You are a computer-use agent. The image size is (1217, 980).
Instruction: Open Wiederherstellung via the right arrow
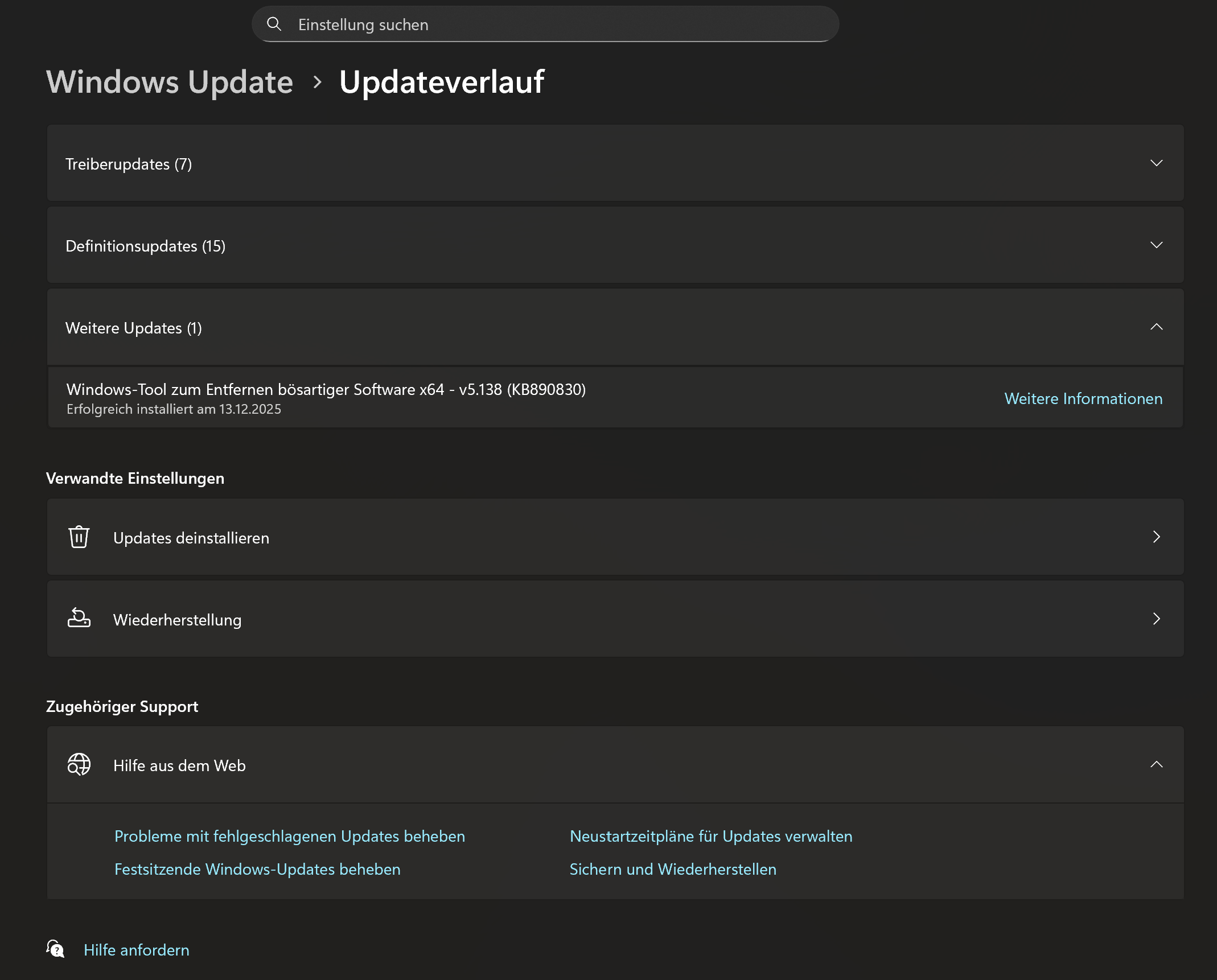click(1156, 619)
